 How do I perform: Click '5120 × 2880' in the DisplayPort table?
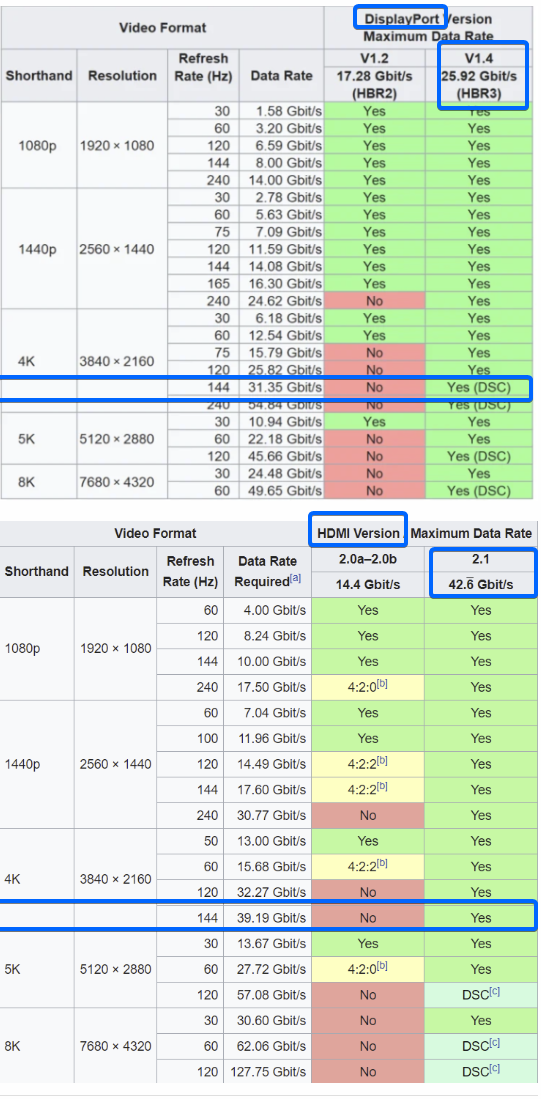[x=116, y=439]
